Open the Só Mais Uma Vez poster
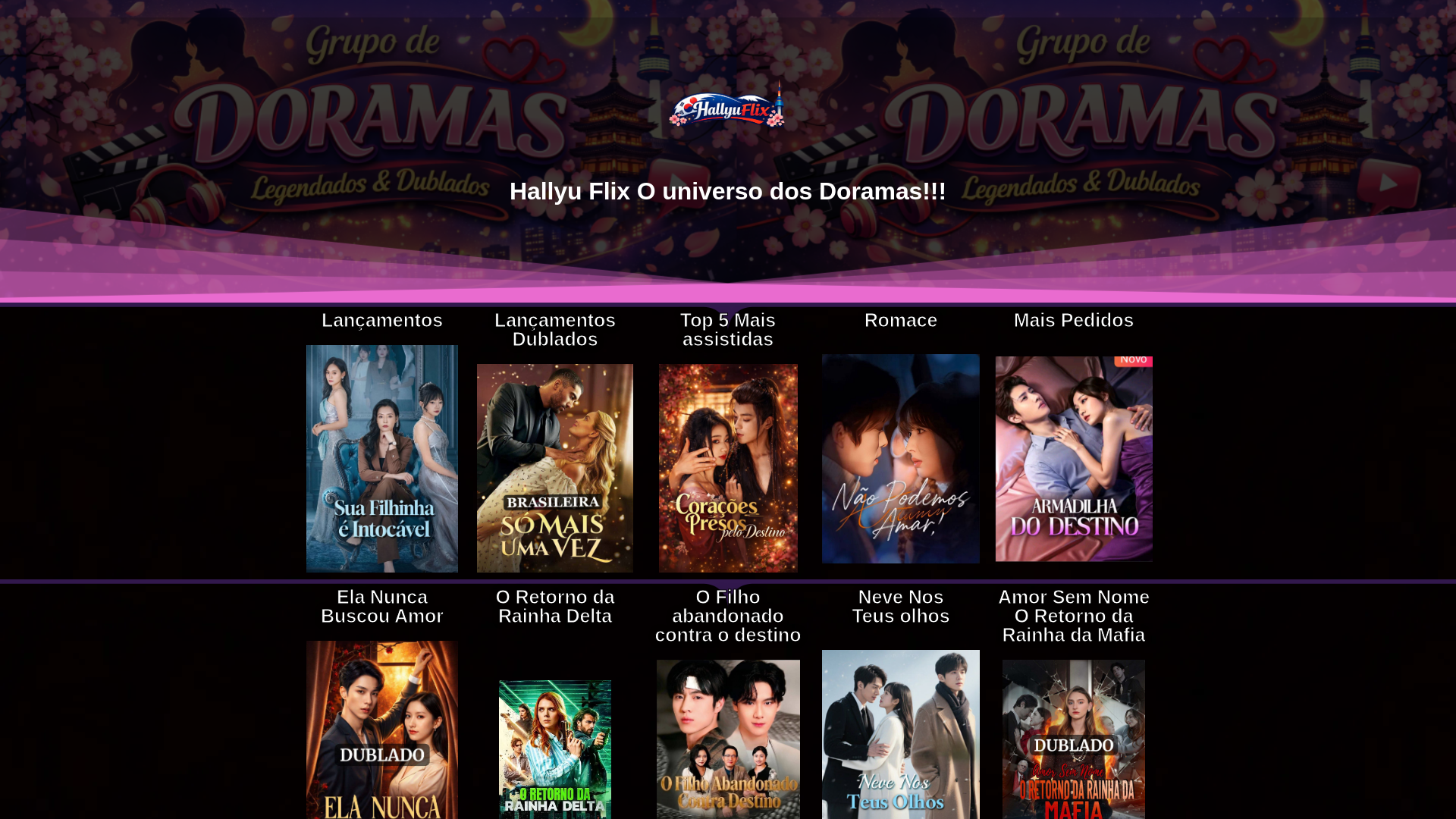The image size is (1456, 819). (x=555, y=468)
